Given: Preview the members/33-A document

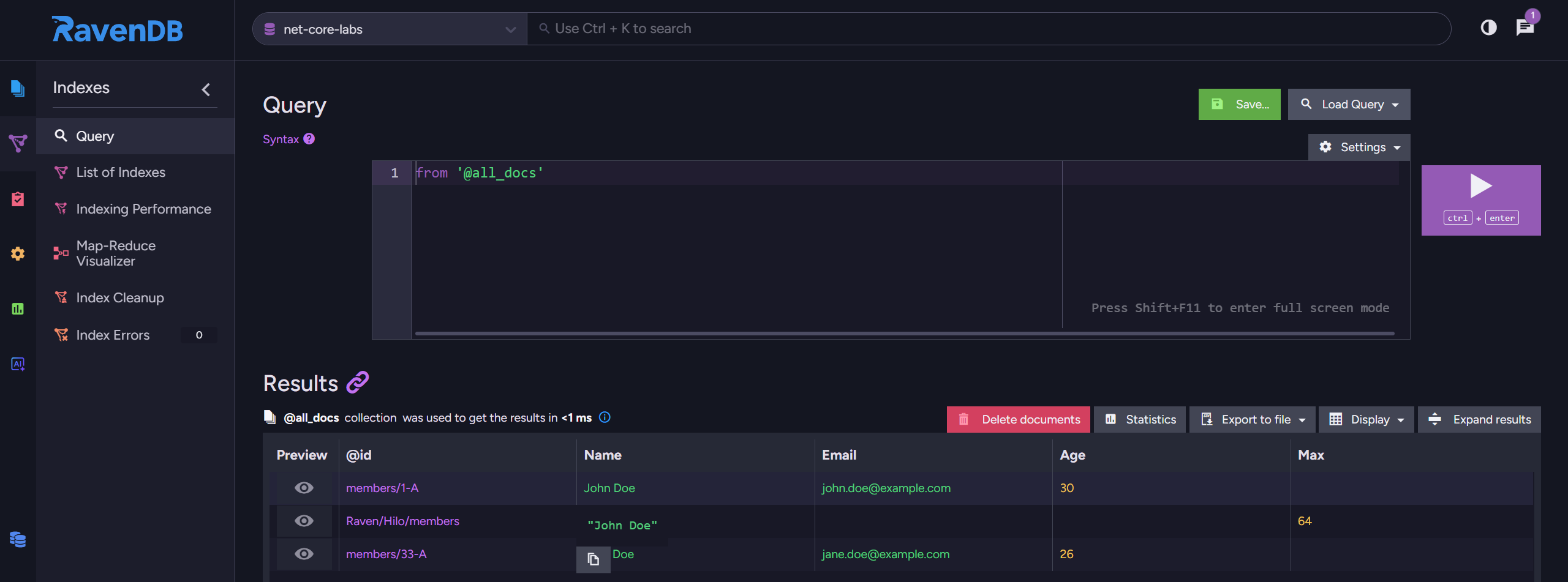Looking at the screenshot, I should coord(304,554).
